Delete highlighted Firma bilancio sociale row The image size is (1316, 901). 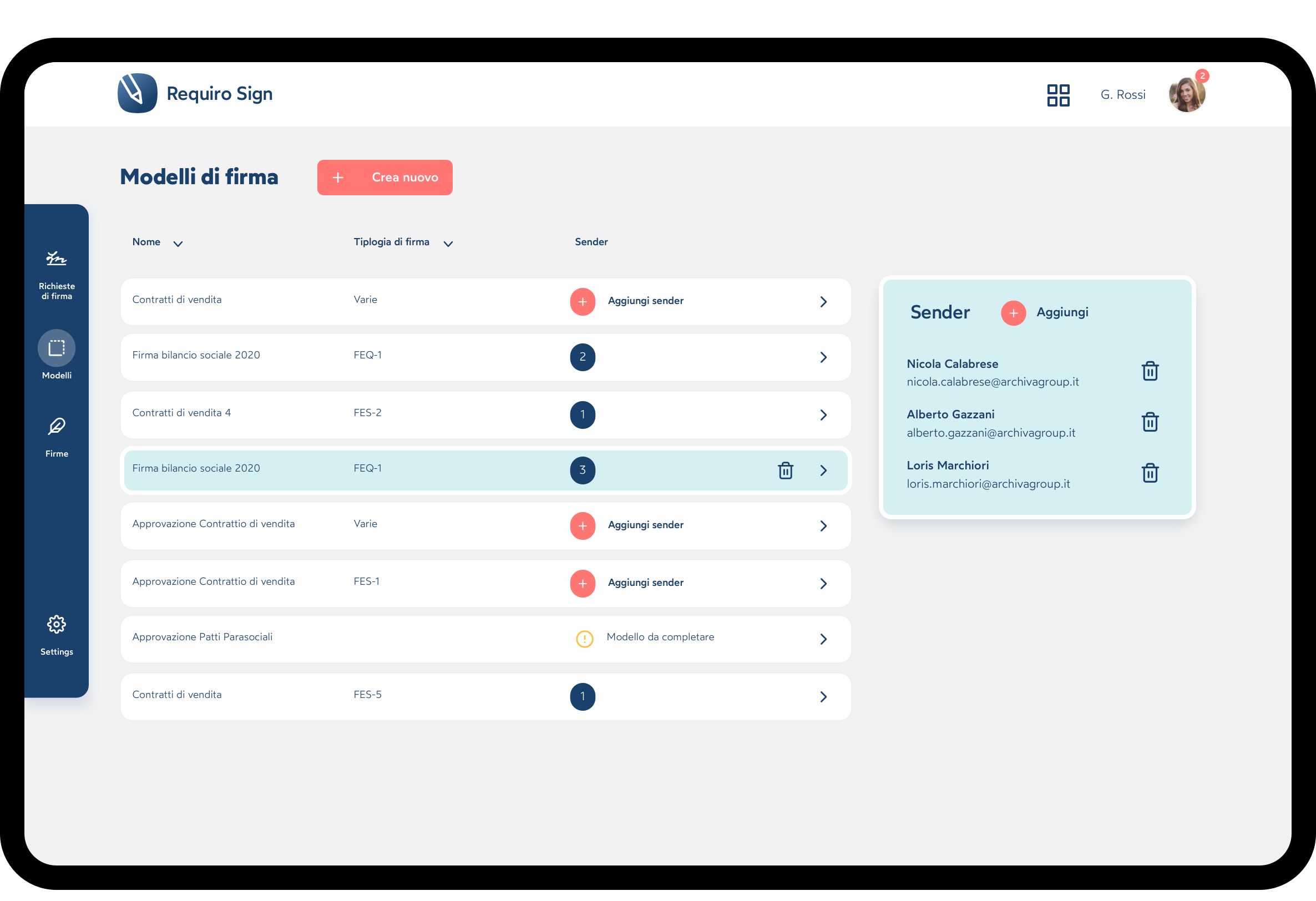tap(785, 470)
